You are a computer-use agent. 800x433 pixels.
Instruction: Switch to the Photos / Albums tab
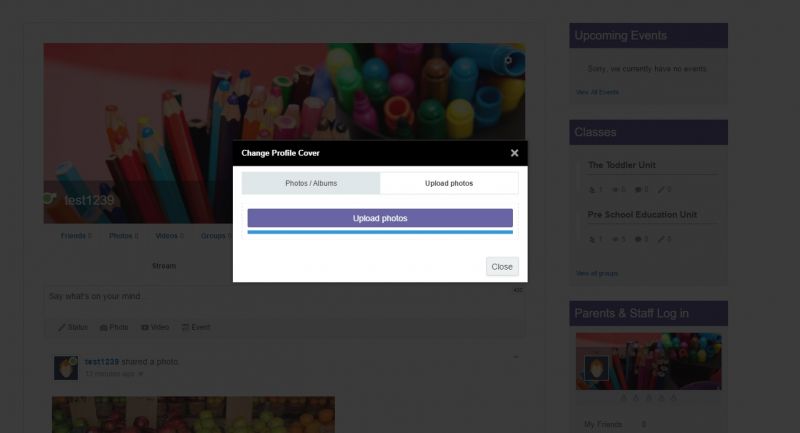pos(311,183)
